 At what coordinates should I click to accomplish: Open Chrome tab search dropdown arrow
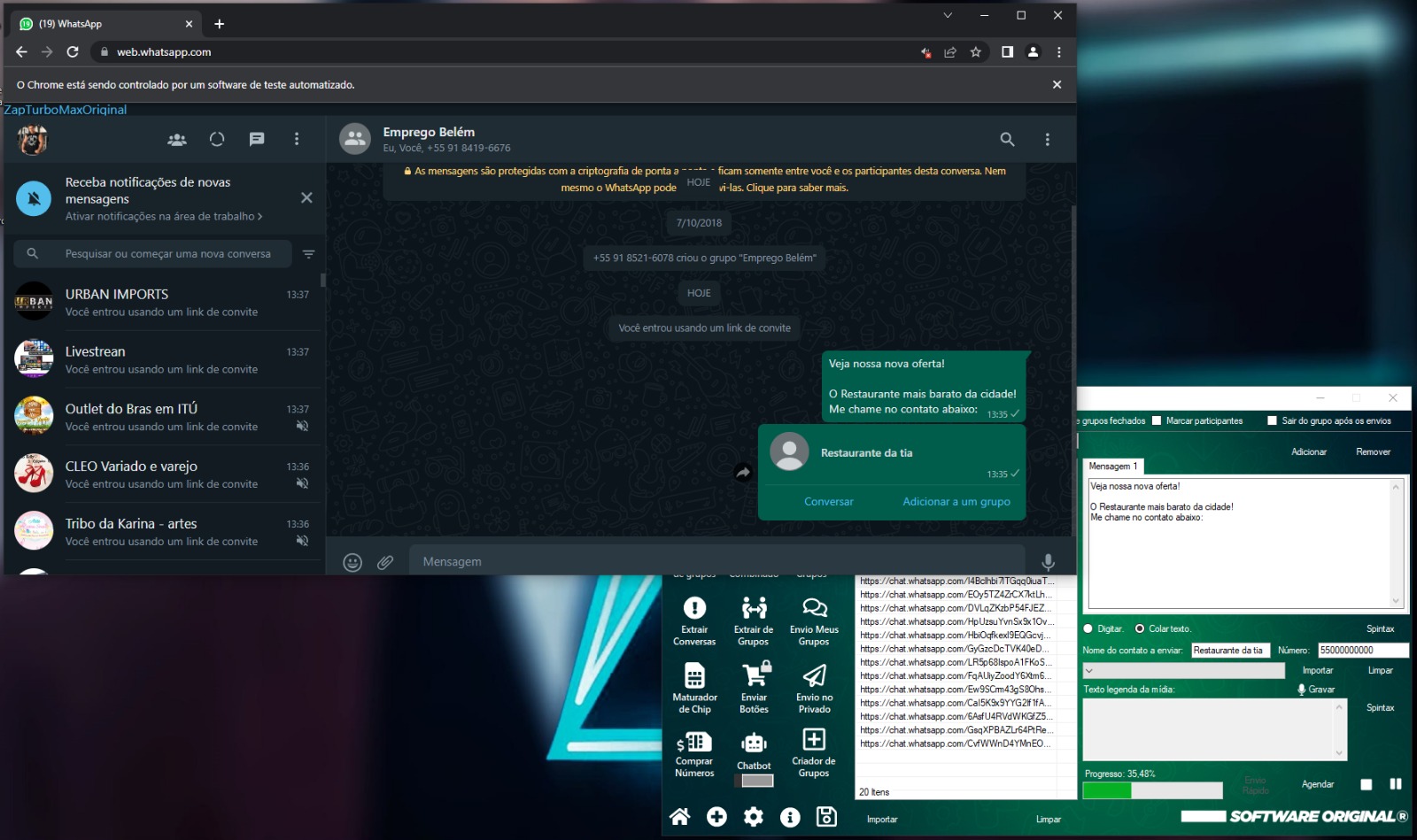[948, 15]
